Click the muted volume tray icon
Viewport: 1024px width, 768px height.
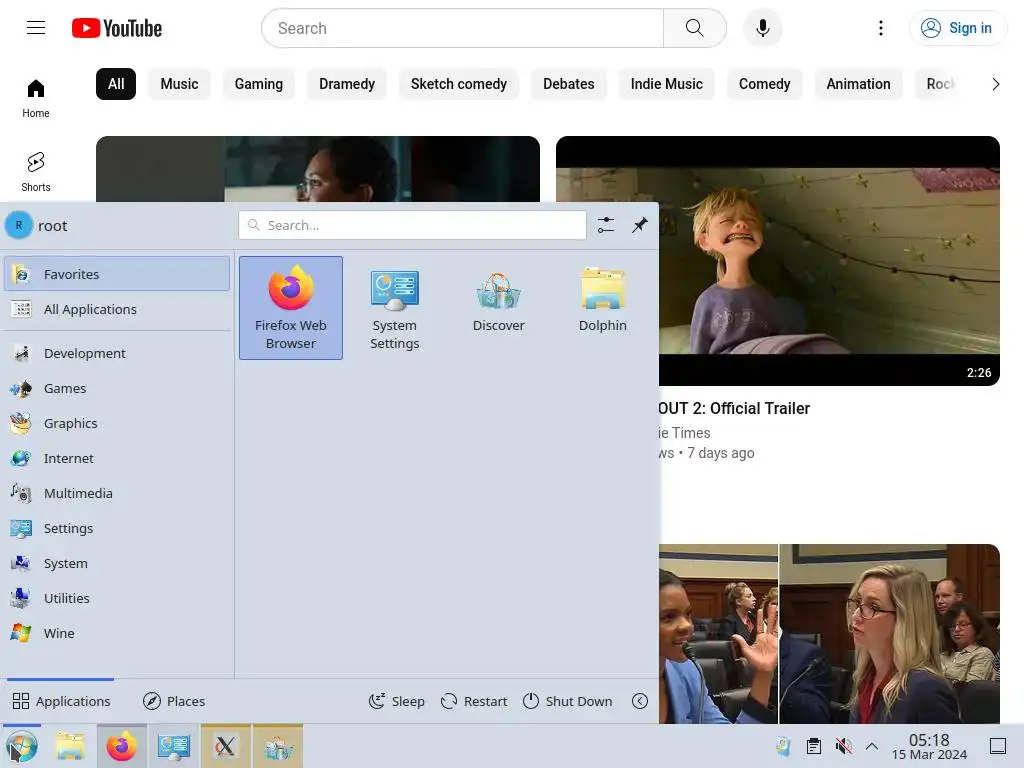(844, 746)
